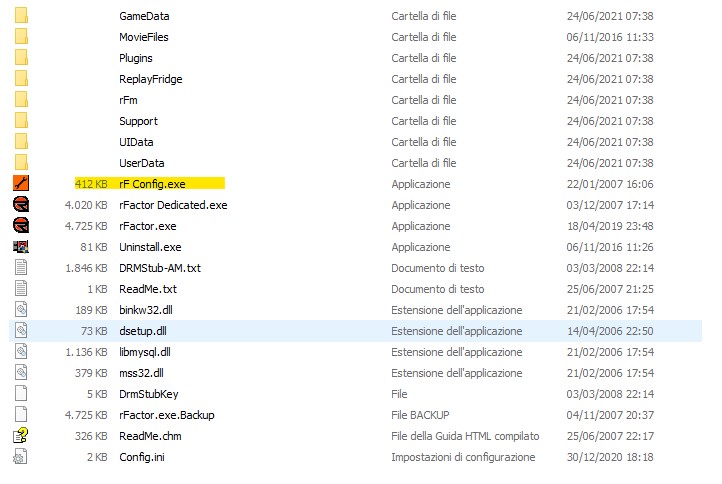Image resolution: width=722 pixels, height=484 pixels.
Task: Click the rFactor.exe application icon
Action: 21,226
